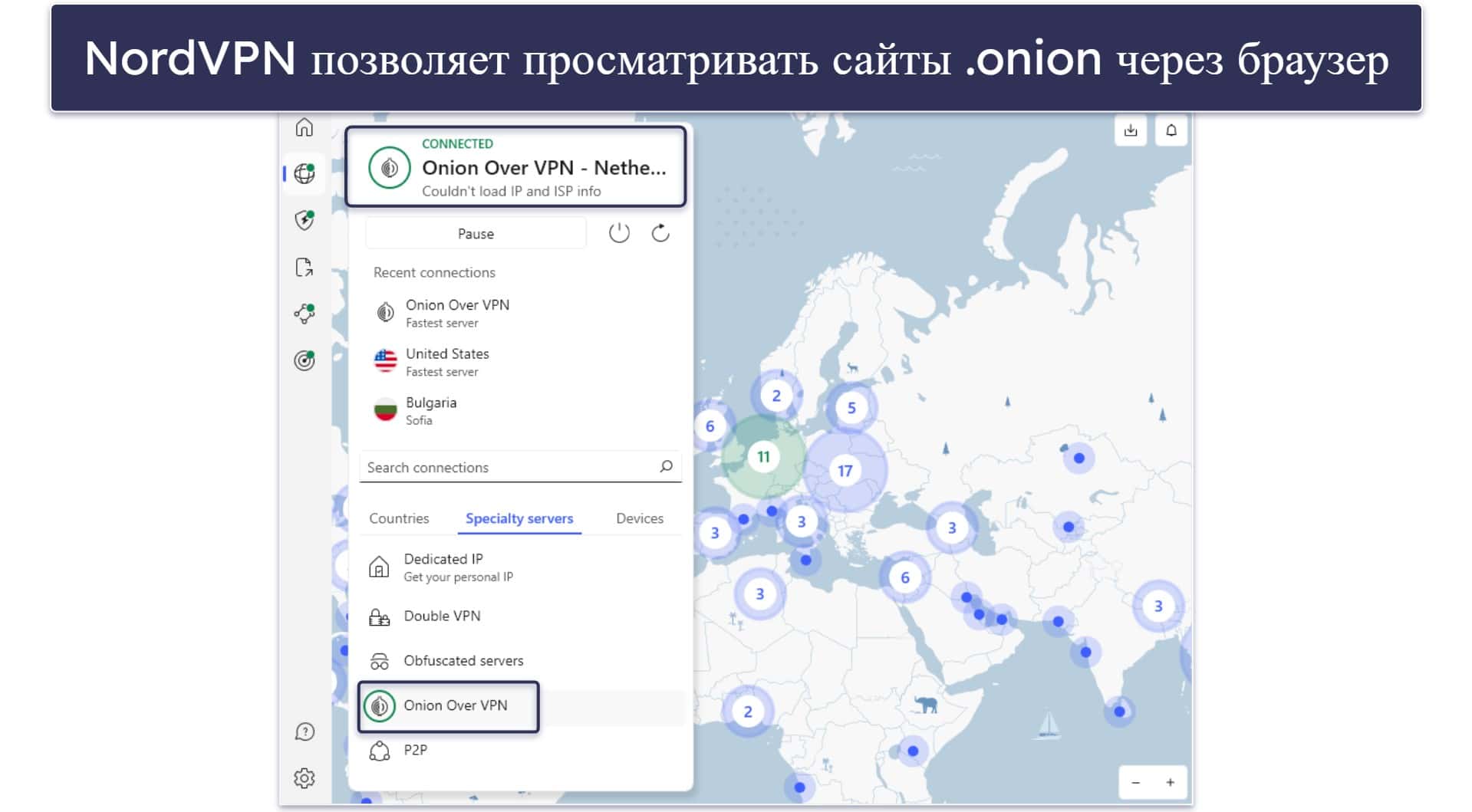Open the Meshnet nodes icon

tap(305, 314)
